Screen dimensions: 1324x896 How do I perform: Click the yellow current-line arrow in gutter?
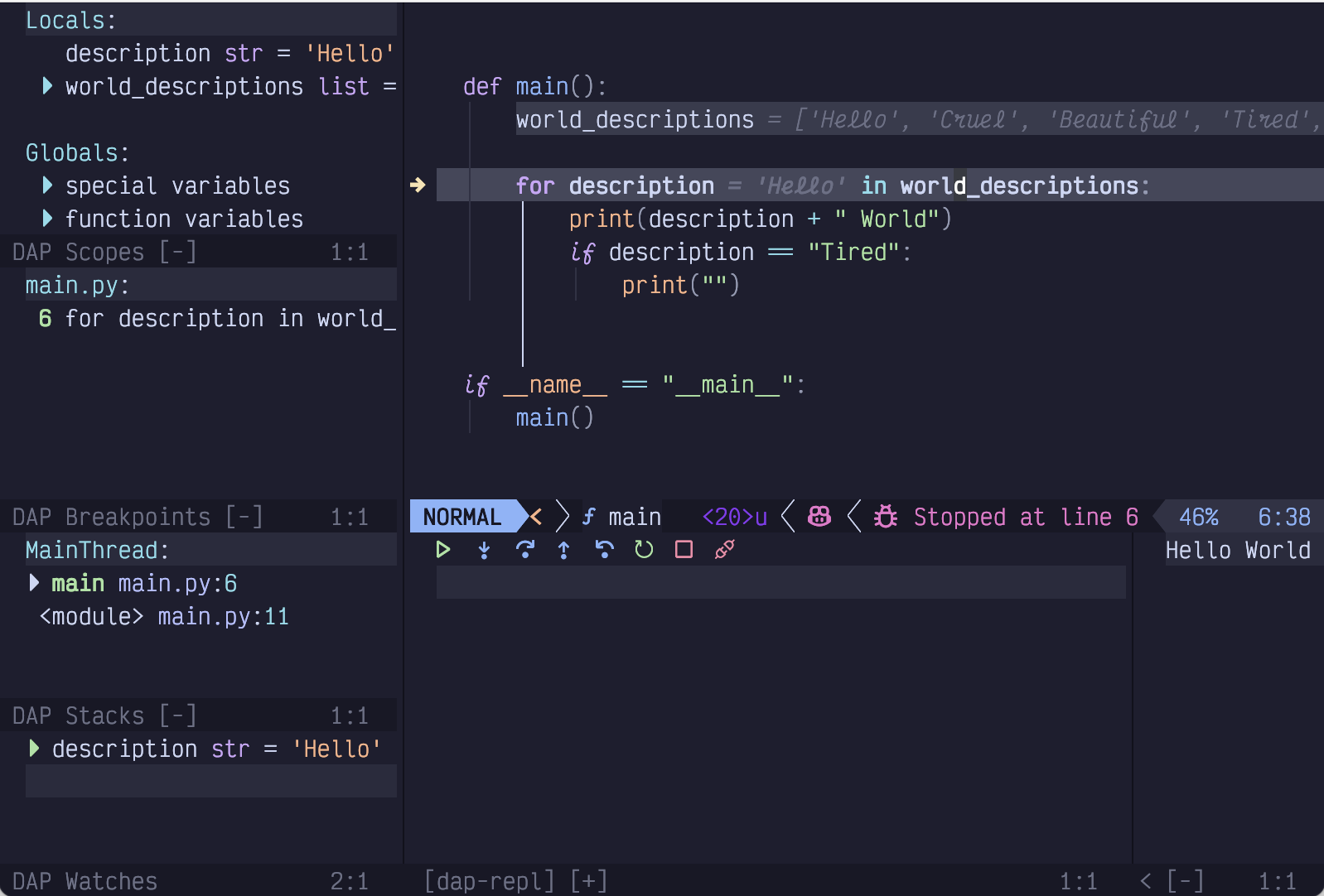(x=418, y=185)
